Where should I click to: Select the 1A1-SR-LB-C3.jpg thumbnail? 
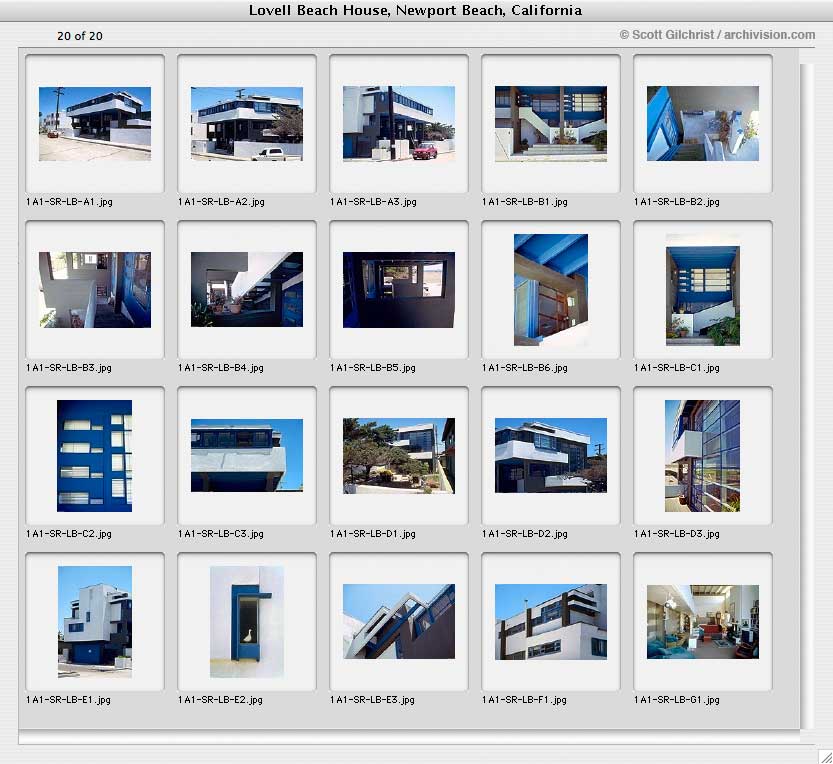(x=247, y=455)
